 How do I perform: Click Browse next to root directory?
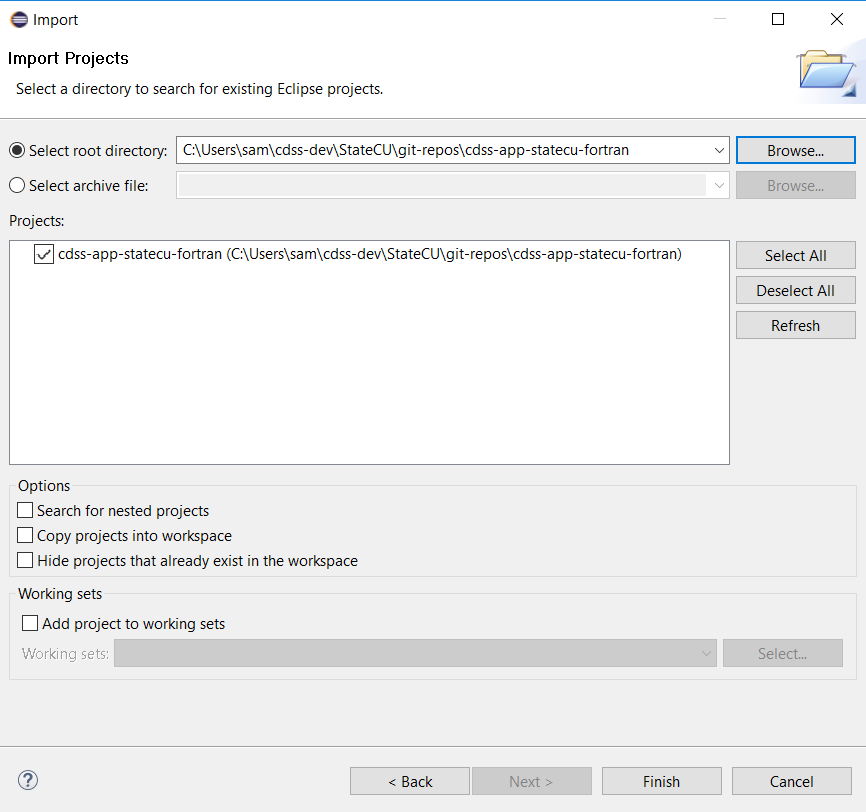pos(795,150)
